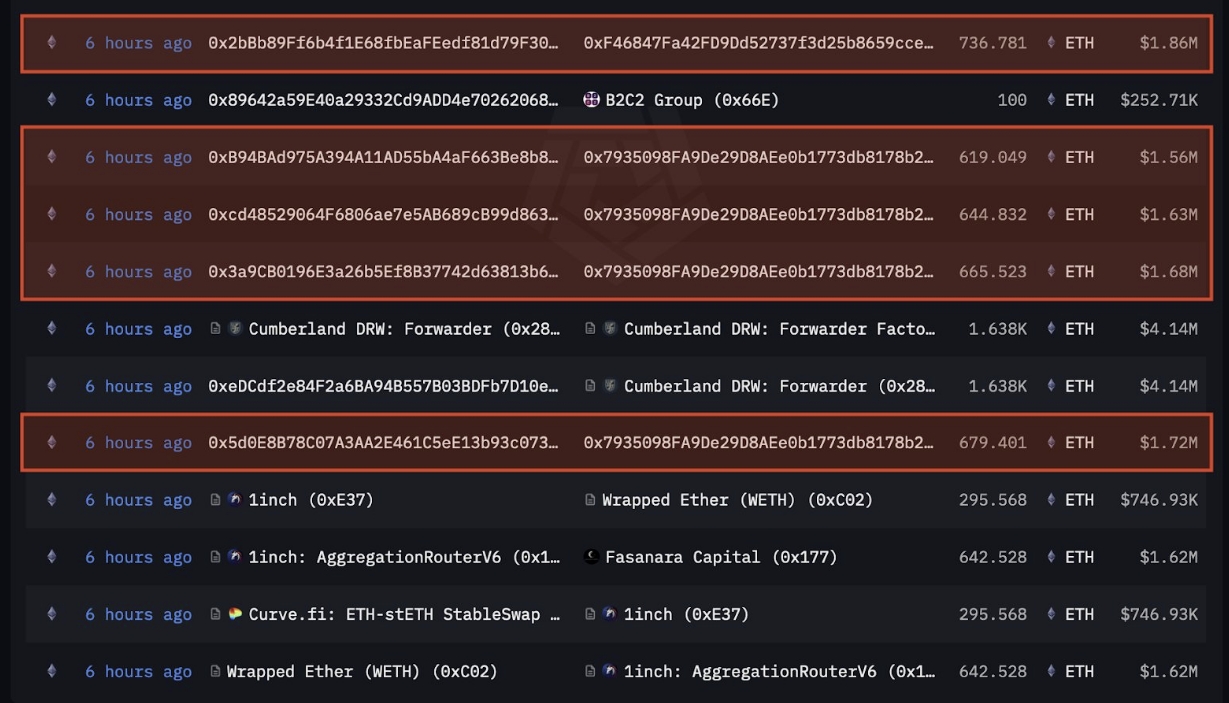Click $746.93K in the Curve.fi sender row

(1159, 614)
